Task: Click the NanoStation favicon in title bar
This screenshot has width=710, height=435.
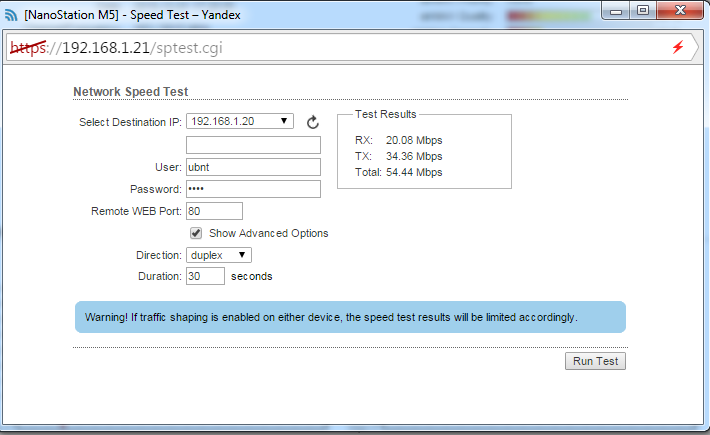Action: pyautogui.click(x=11, y=13)
